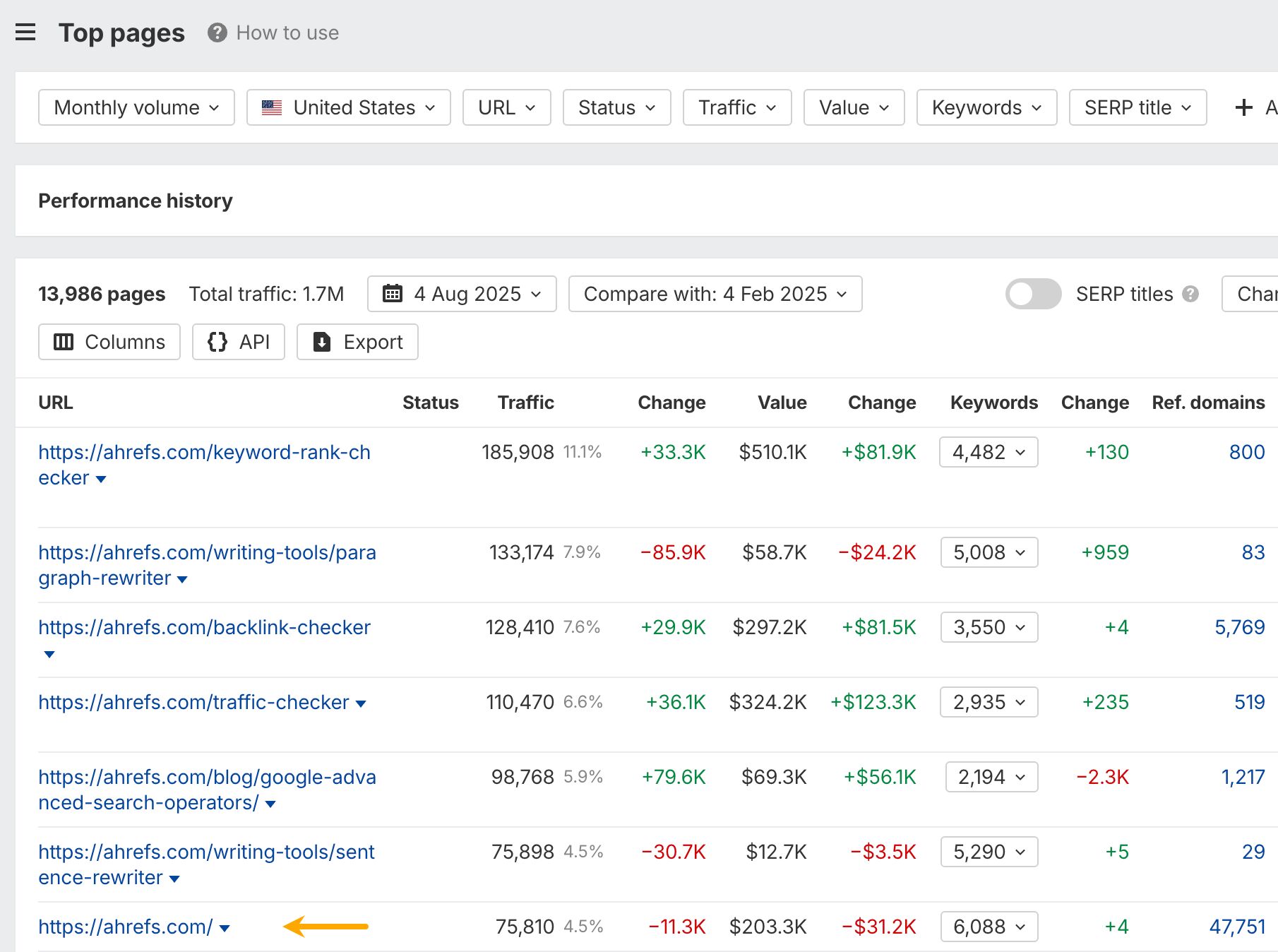Image resolution: width=1278 pixels, height=952 pixels.
Task: Click the How to use help icon
Action: 217,32
